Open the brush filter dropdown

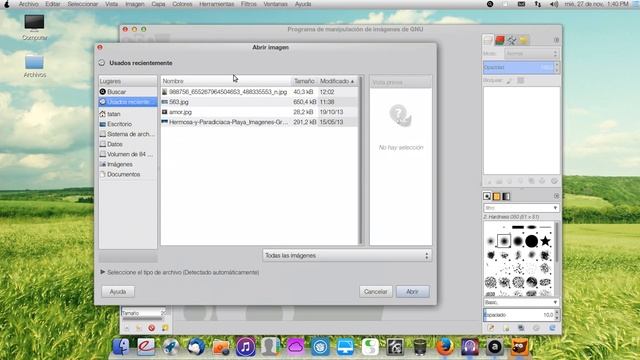coord(521,208)
